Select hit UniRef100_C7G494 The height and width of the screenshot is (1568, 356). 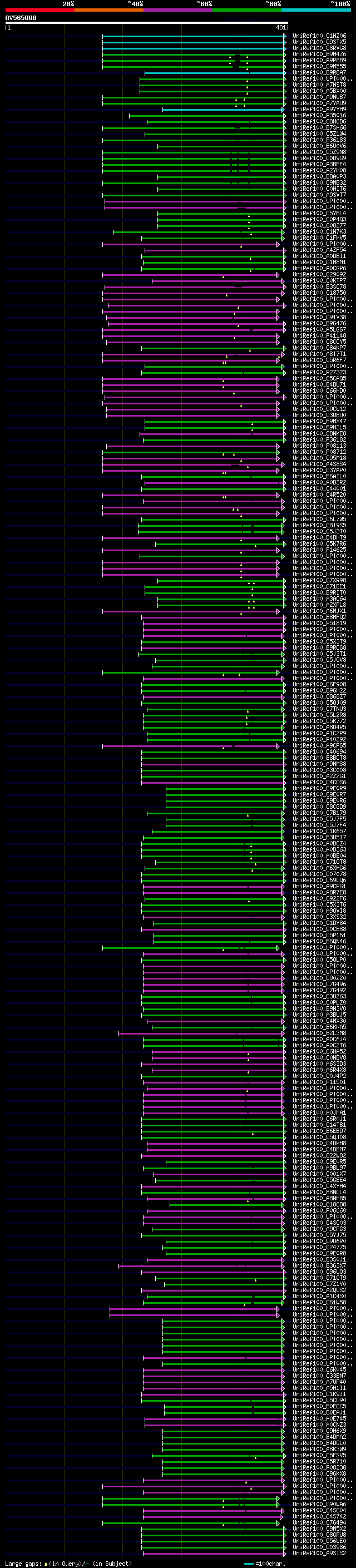(319, 1522)
